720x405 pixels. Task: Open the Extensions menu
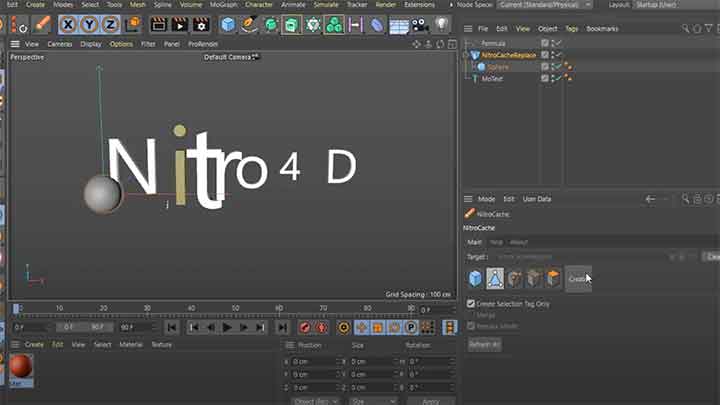(419, 5)
